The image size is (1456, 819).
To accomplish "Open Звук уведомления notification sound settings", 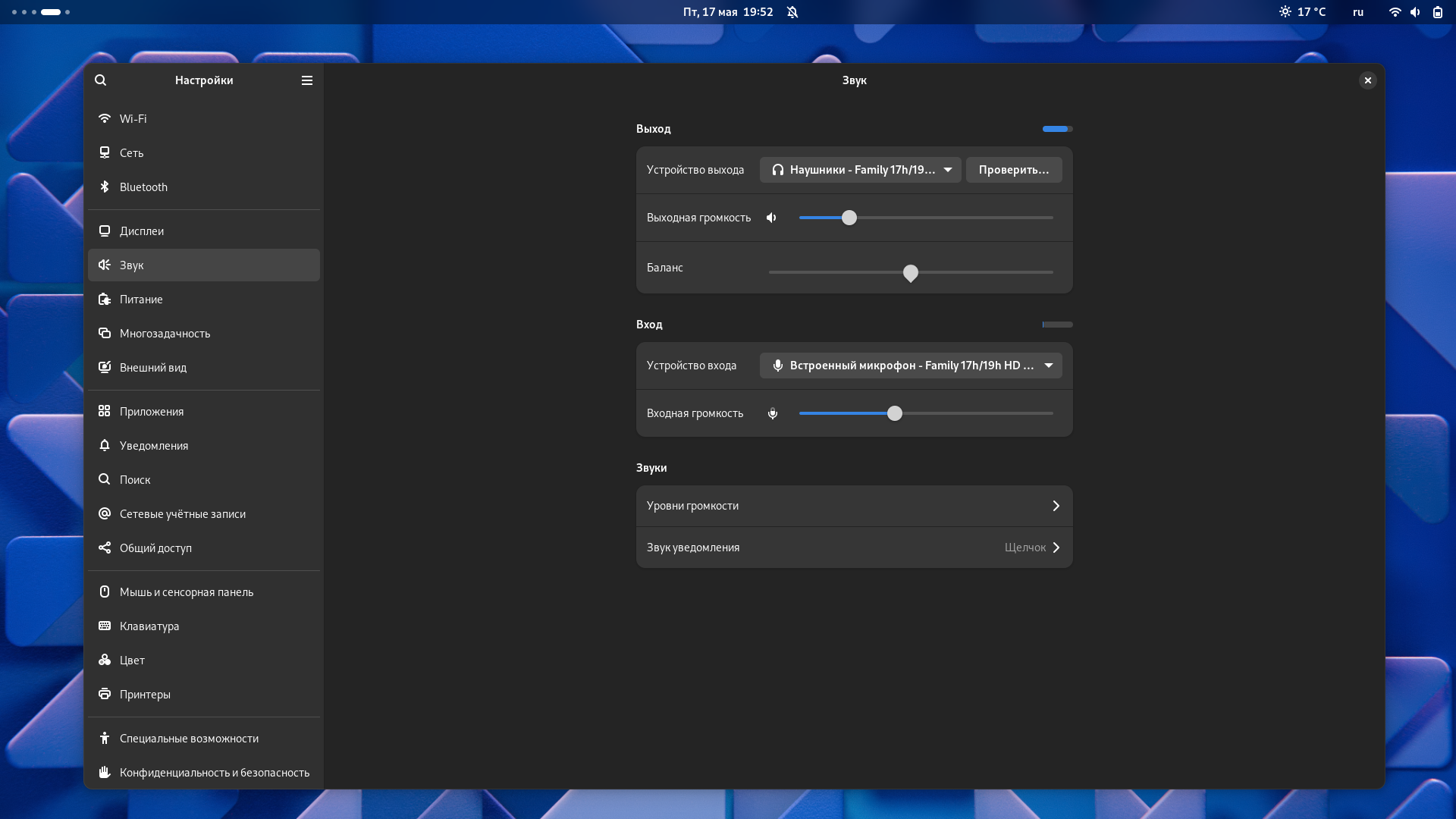I will tap(854, 547).
